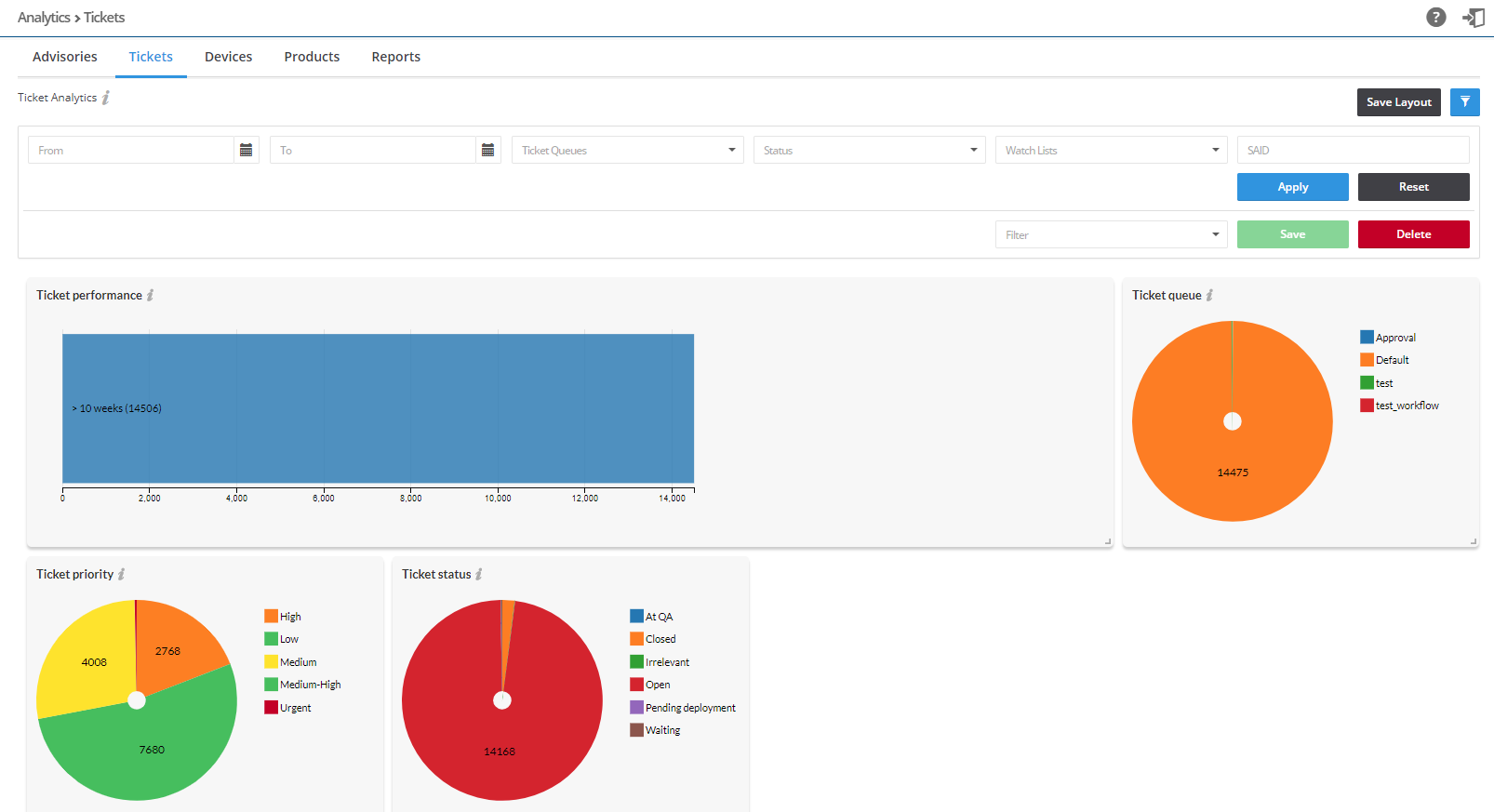The width and height of the screenshot is (1494, 812).
Task: Open the Reports tab
Action: pyautogui.click(x=395, y=57)
